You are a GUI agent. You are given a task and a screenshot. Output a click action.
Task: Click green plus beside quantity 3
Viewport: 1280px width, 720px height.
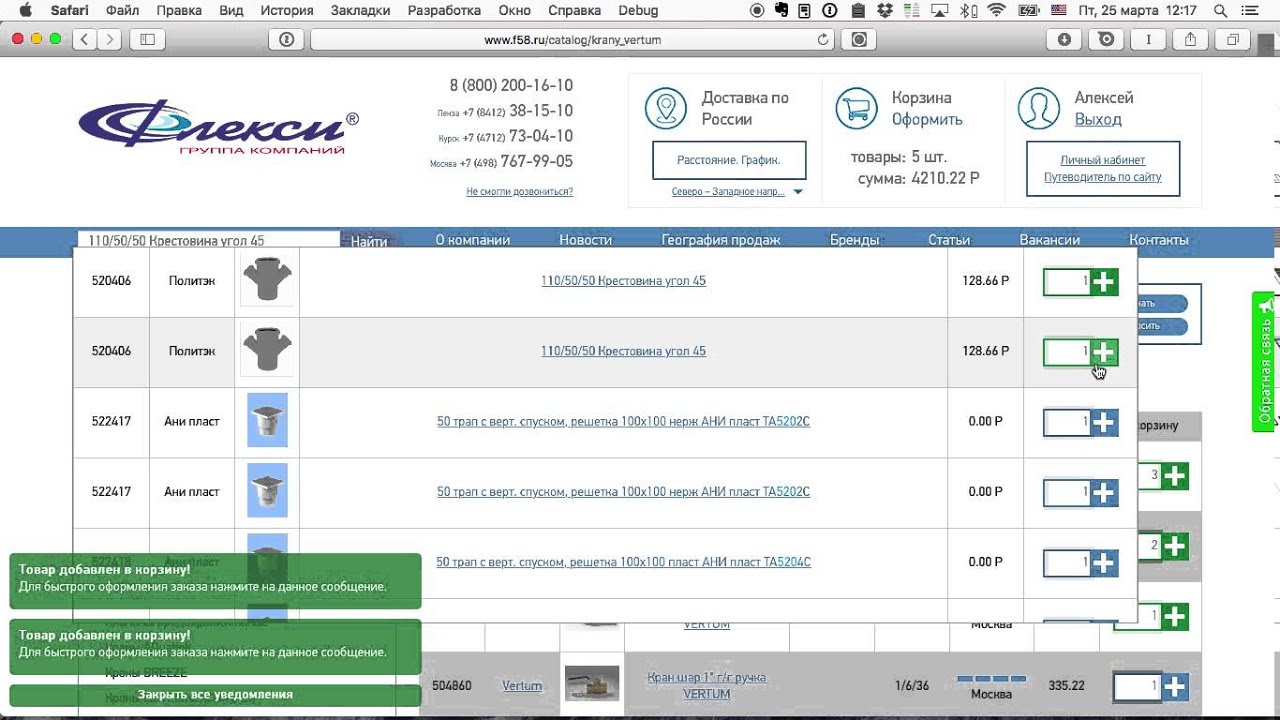(1174, 476)
